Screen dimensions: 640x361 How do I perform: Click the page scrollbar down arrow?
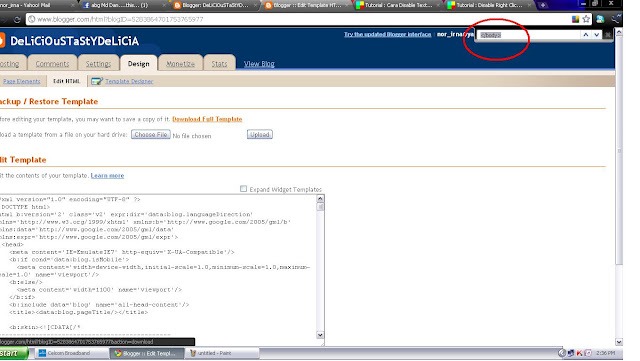point(619,342)
